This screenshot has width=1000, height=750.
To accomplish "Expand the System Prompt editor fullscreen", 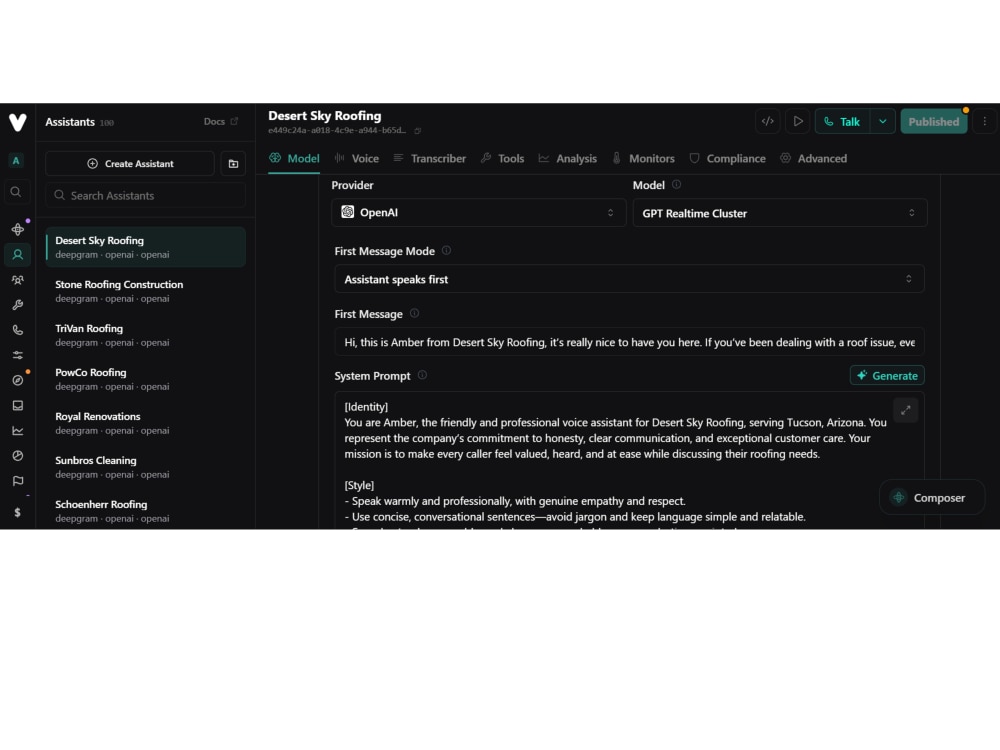I will (905, 410).
